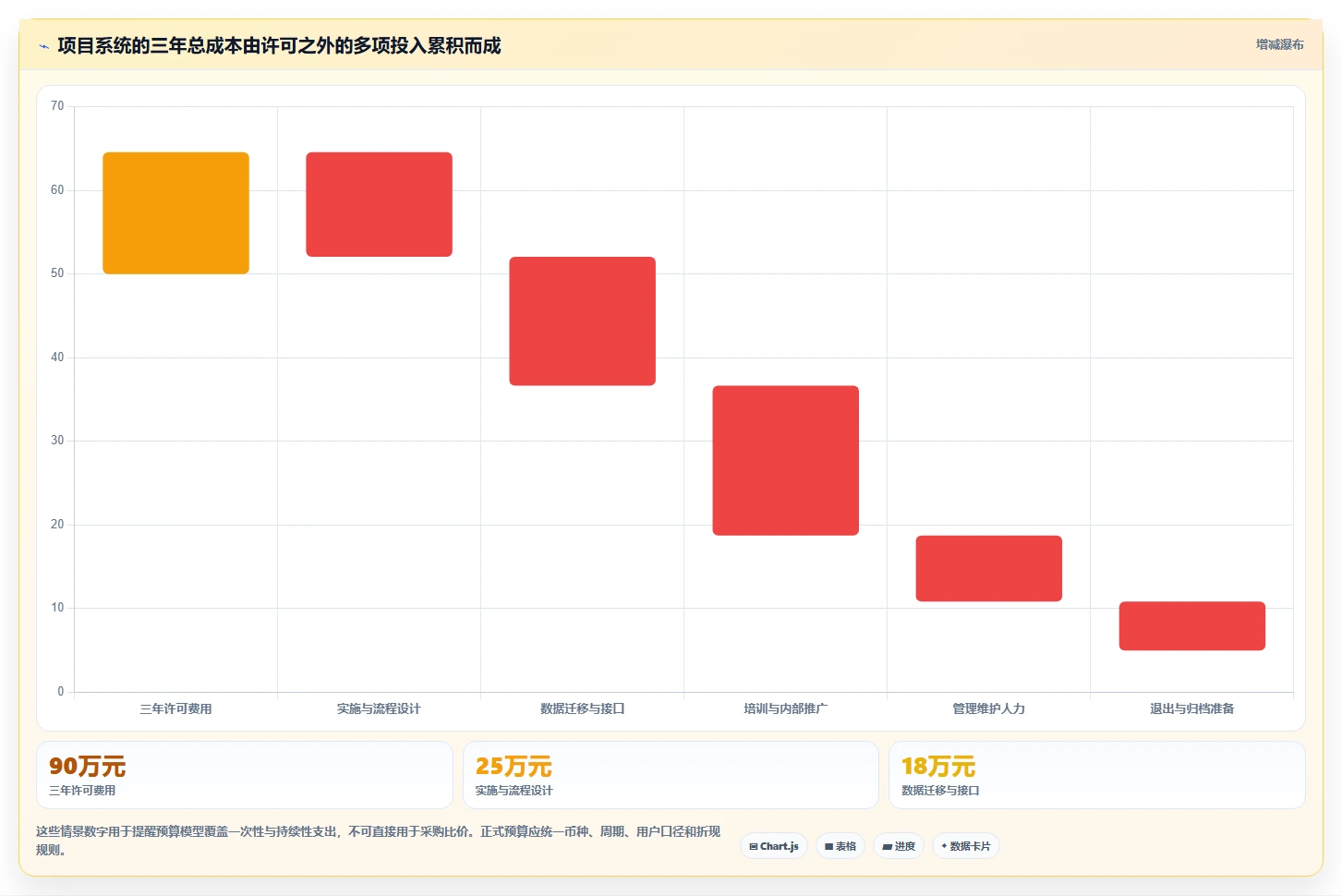Click the x-axis label 管理维护人力
This screenshot has height=896, width=1342.
click(988, 708)
